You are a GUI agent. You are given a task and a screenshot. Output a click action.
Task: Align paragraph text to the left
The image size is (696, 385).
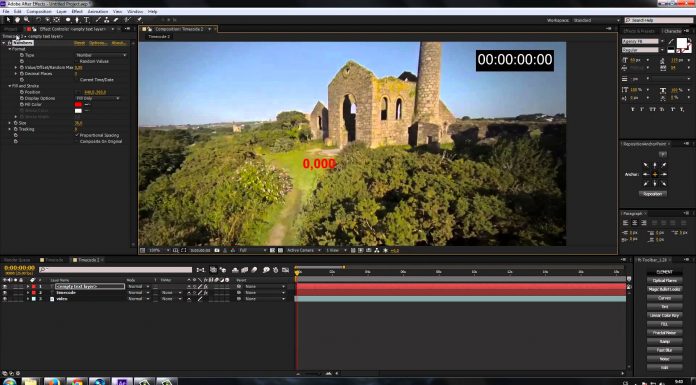pos(626,223)
